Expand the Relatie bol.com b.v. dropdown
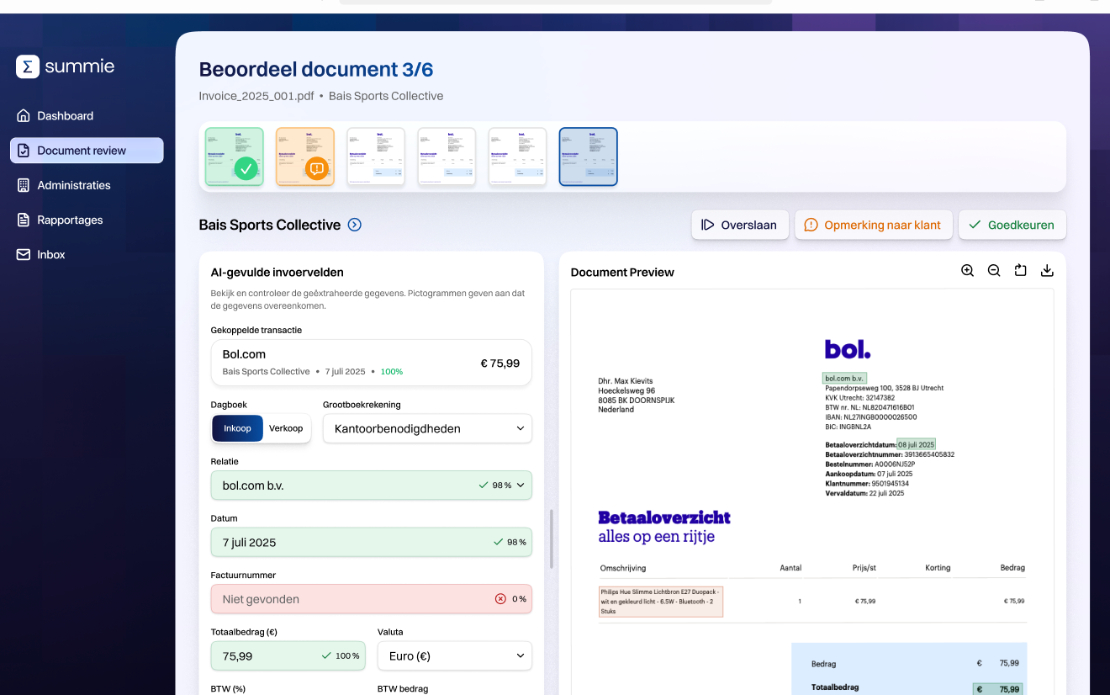 [x=520, y=485]
